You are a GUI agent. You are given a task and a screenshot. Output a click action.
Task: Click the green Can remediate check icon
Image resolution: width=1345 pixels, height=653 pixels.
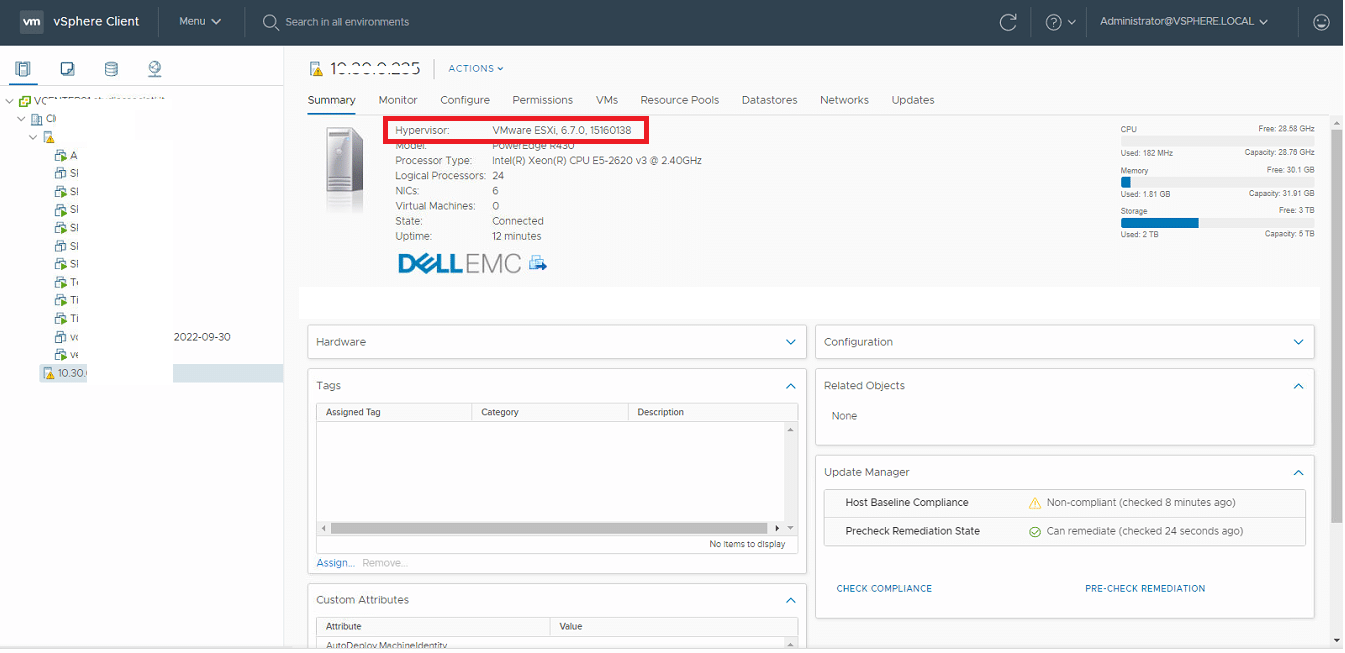(x=1035, y=532)
